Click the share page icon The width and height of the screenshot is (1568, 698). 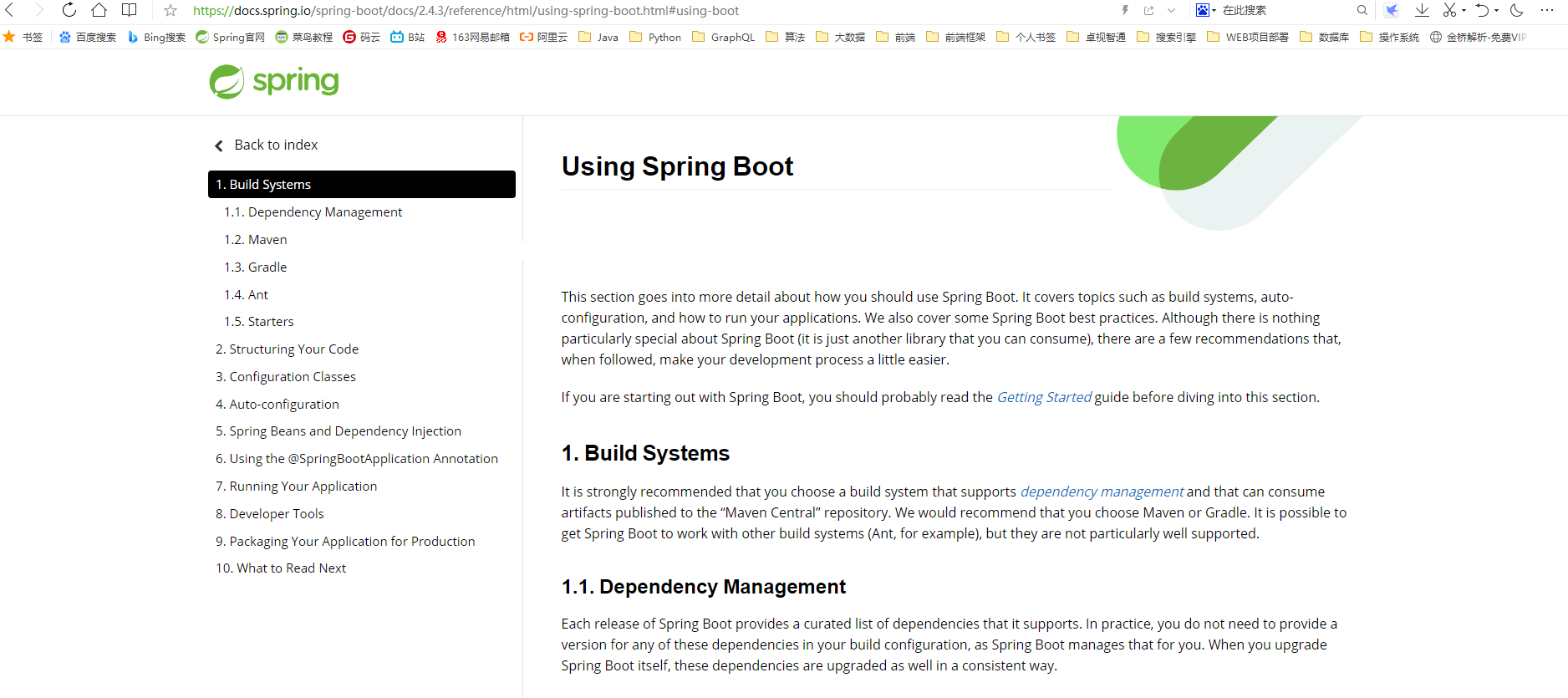[1149, 11]
